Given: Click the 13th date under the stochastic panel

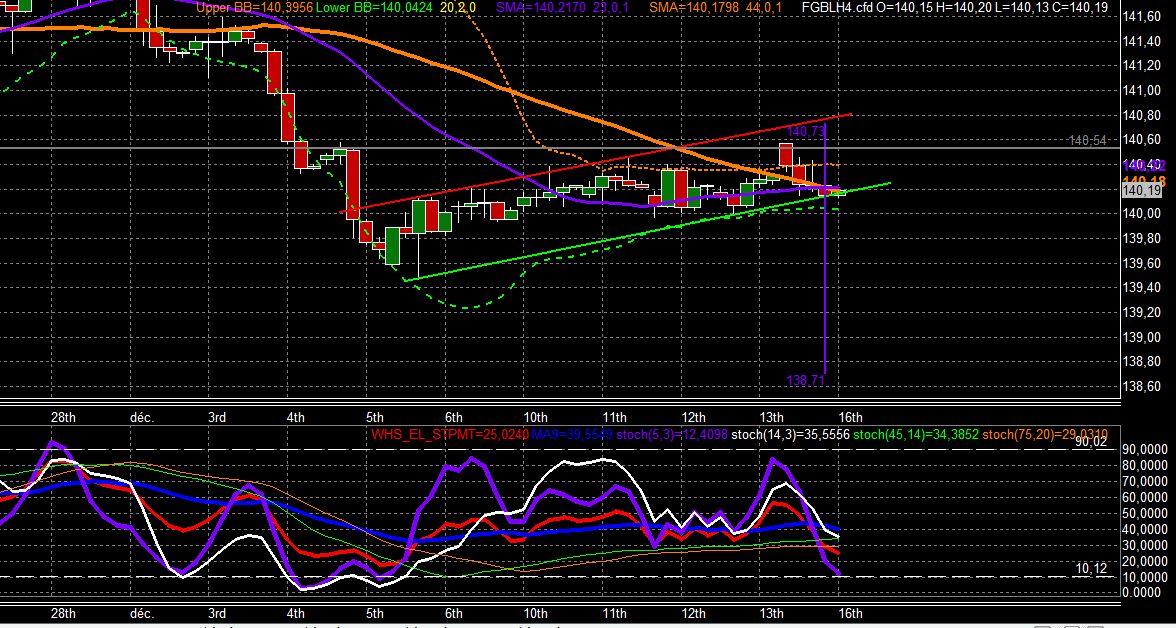Looking at the screenshot, I should pos(772,613).
